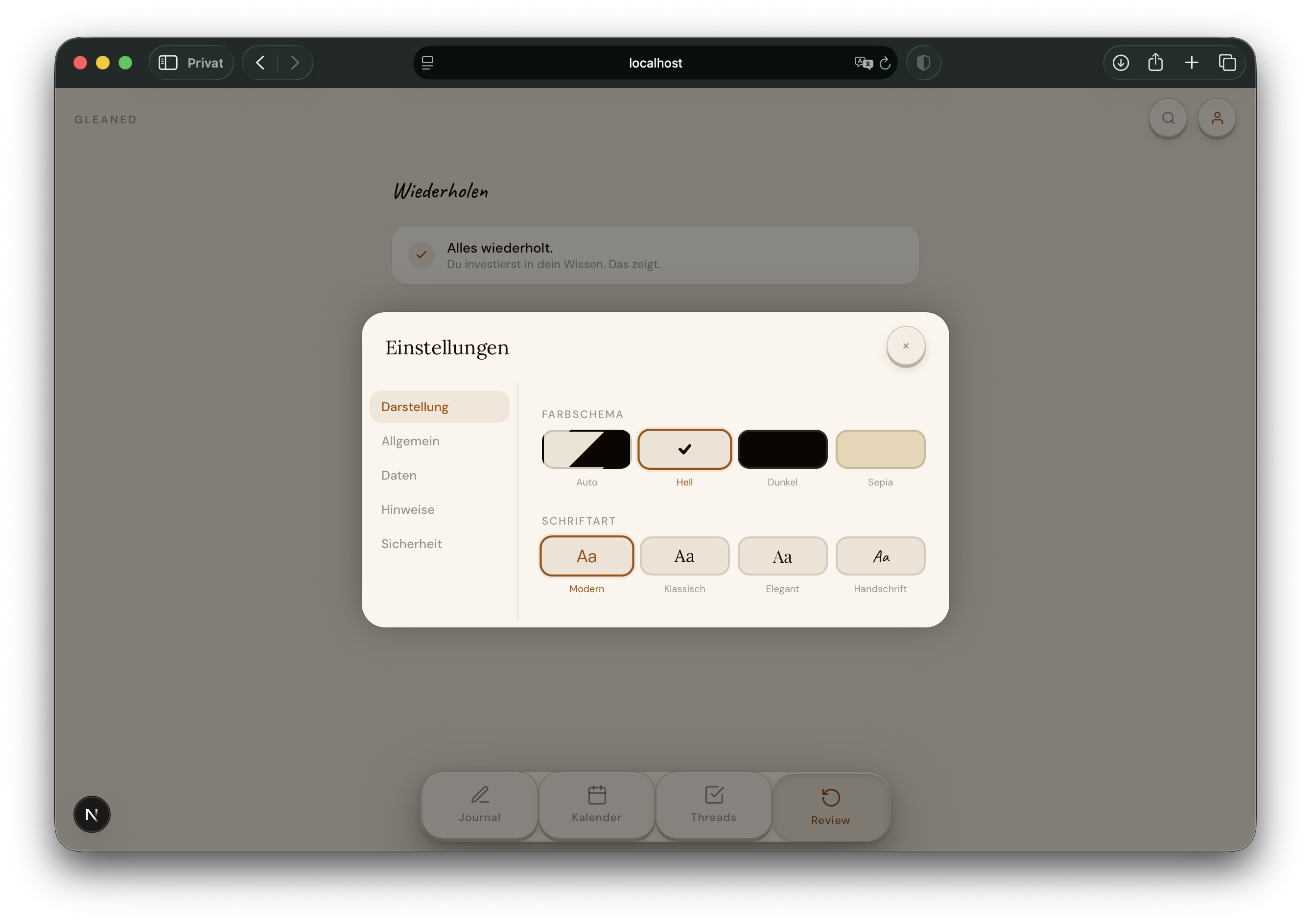The width and height of the screenshot is (1311, 924).
Task: Reload the page with the refresh icon
Action: (x=885, y=63)
